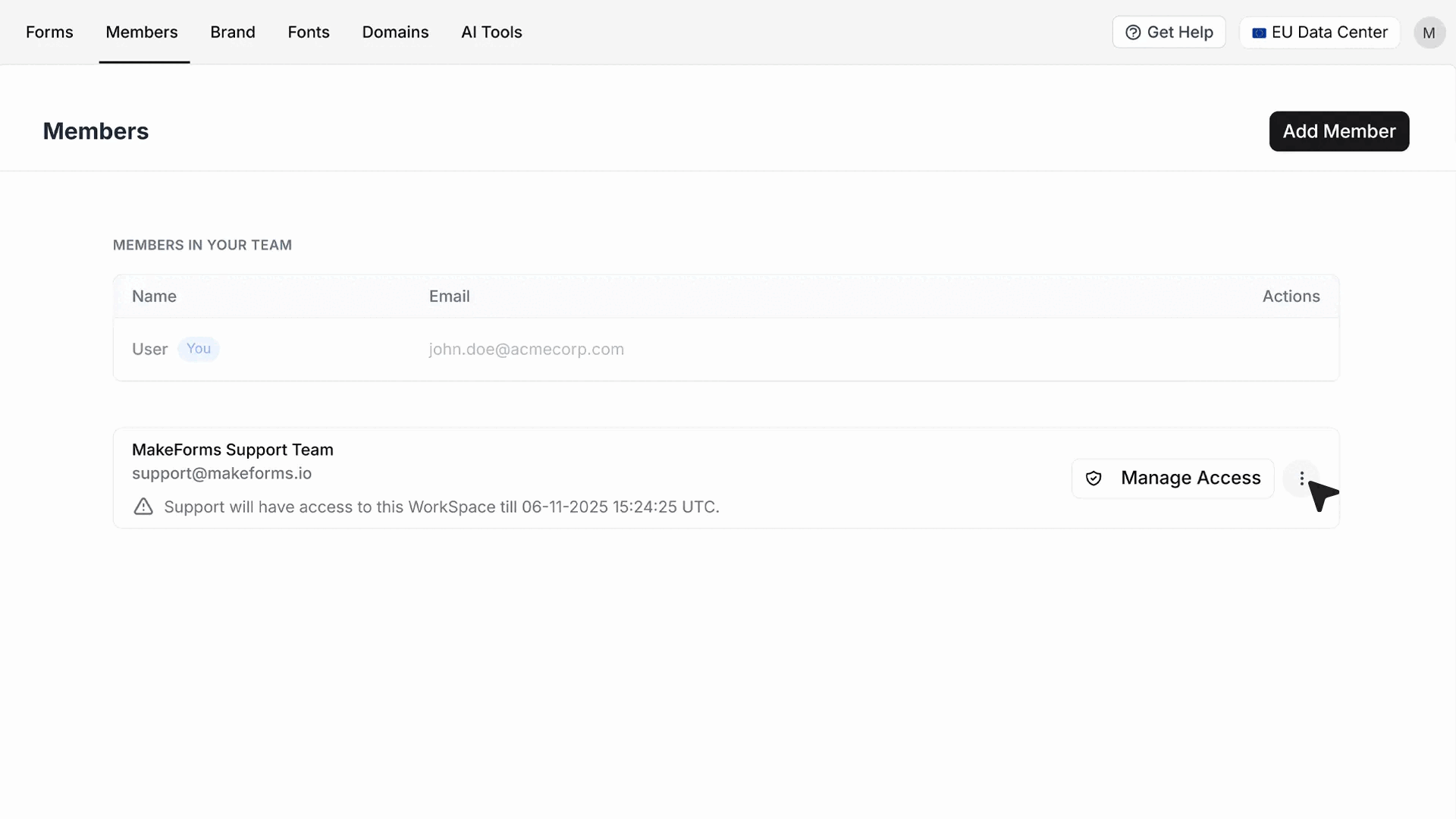Click the Actions column header
Viewport: 1456px width, 819px height.
(x=1291, y=297)
